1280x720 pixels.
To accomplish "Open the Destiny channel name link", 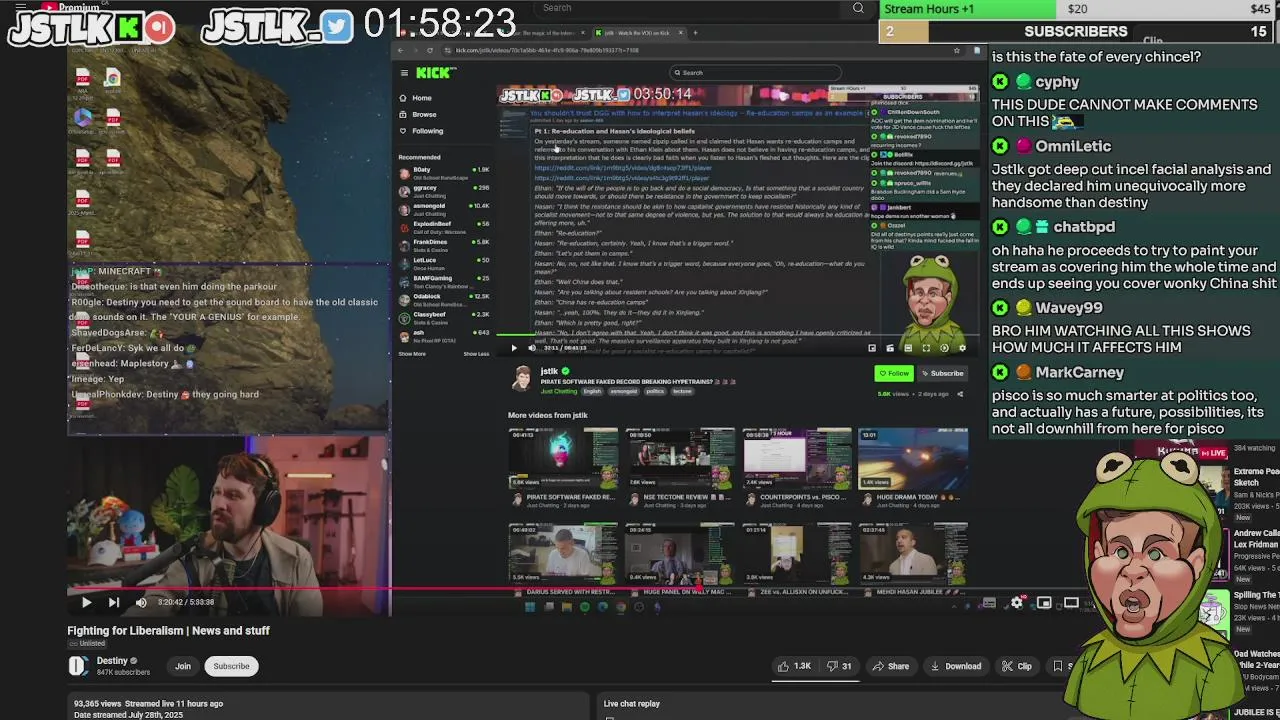I will 112,661.
